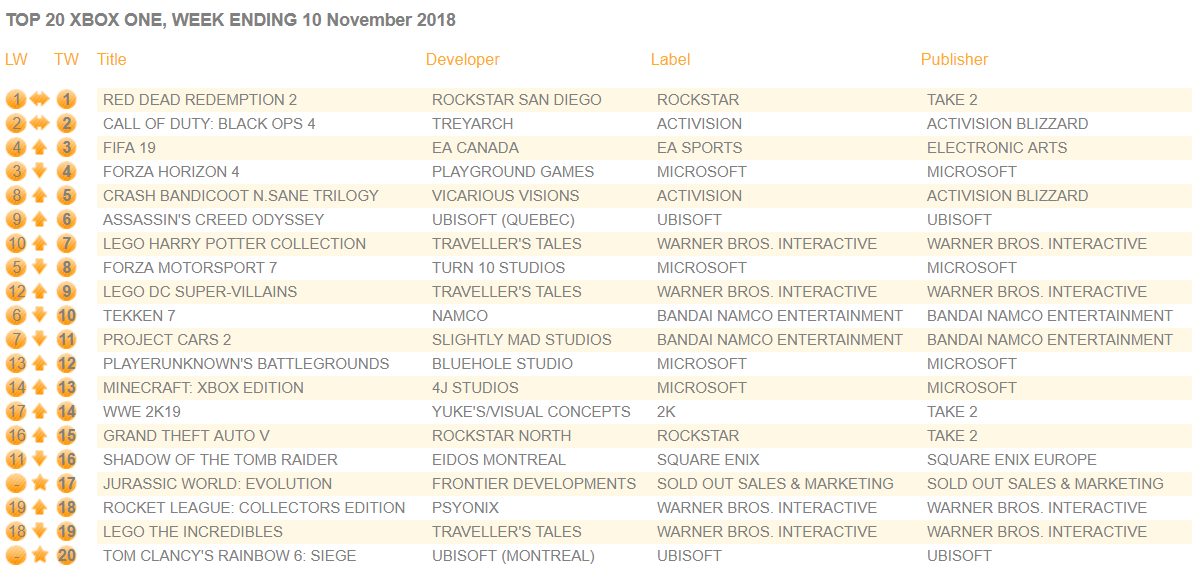Click developer PLAYGROUND GAMES

click(x=513, y=172)
